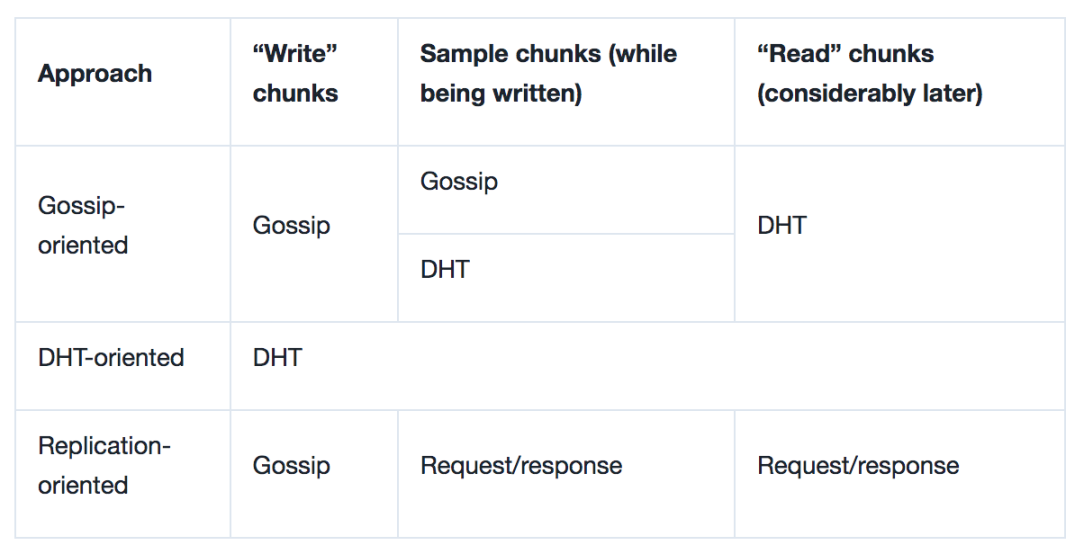Select the quoted word 'Read' in header
The image size is (1075, 545).
795,54
